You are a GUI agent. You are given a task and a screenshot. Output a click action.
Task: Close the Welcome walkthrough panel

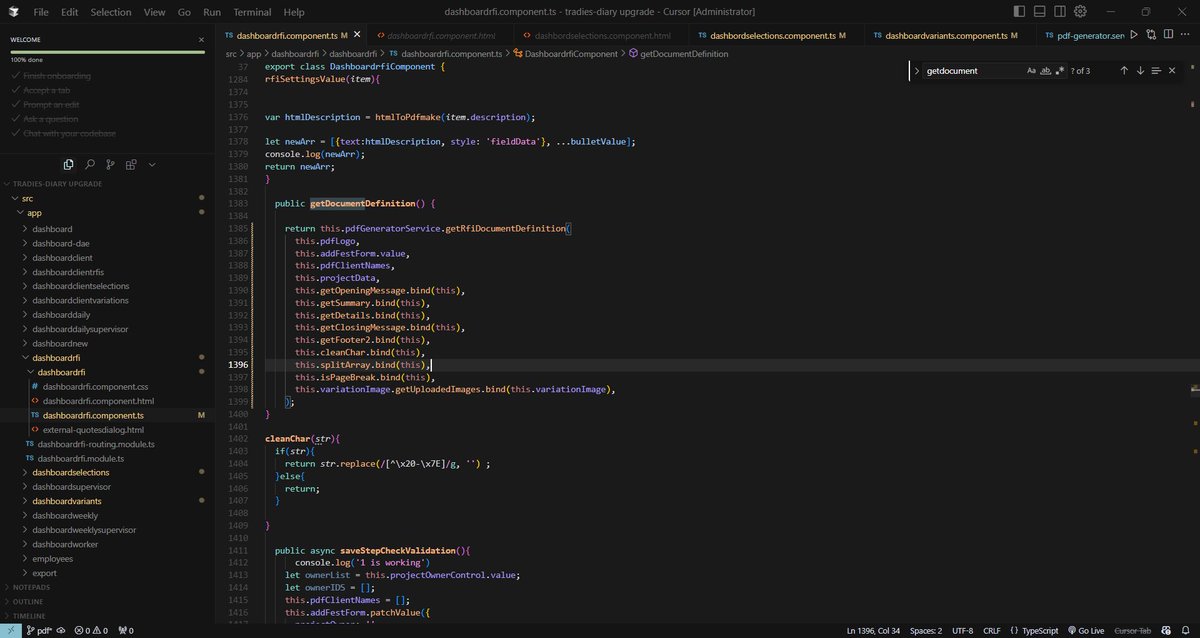coord(201,40)
